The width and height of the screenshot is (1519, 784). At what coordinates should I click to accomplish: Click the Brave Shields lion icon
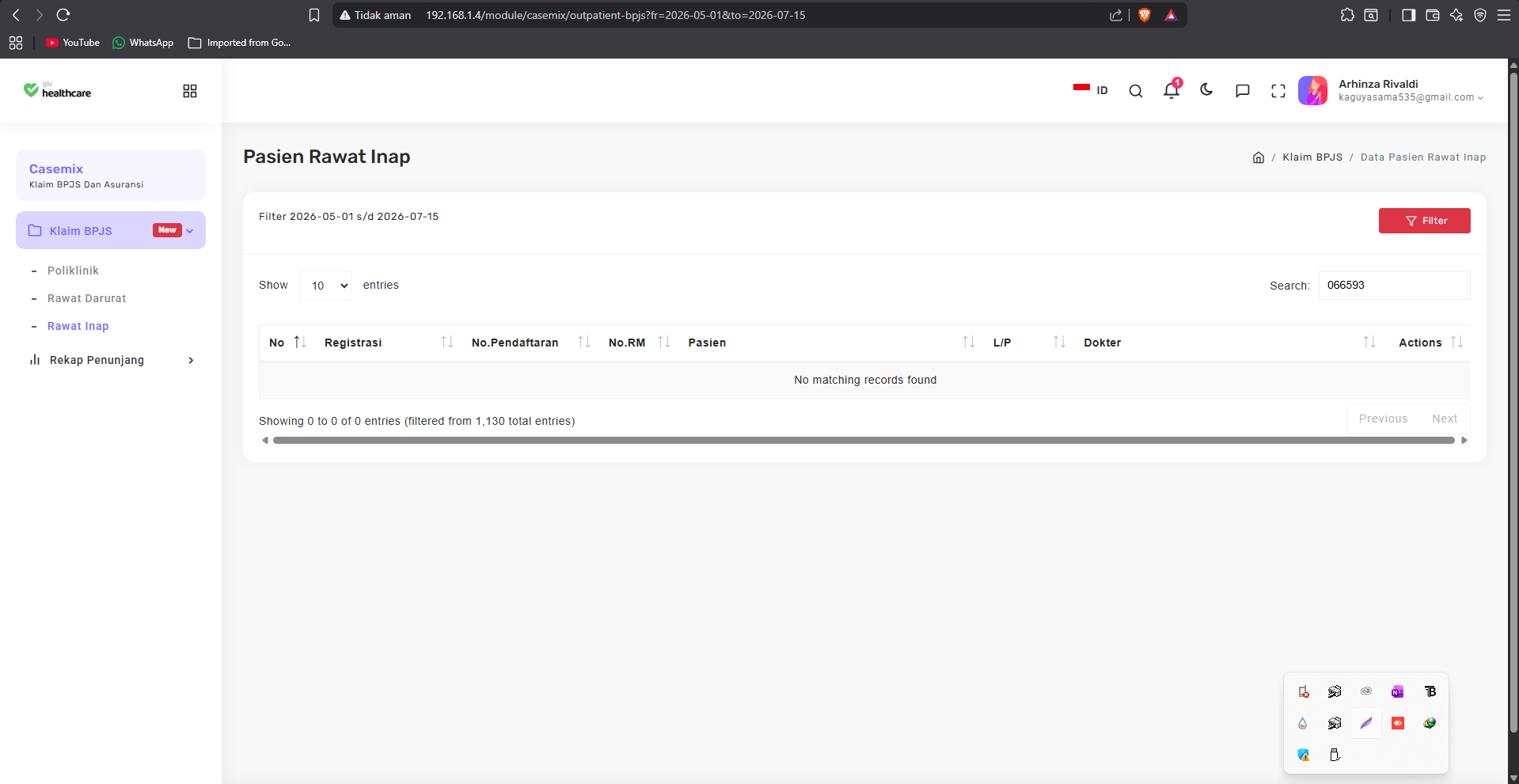point(1145,15)
